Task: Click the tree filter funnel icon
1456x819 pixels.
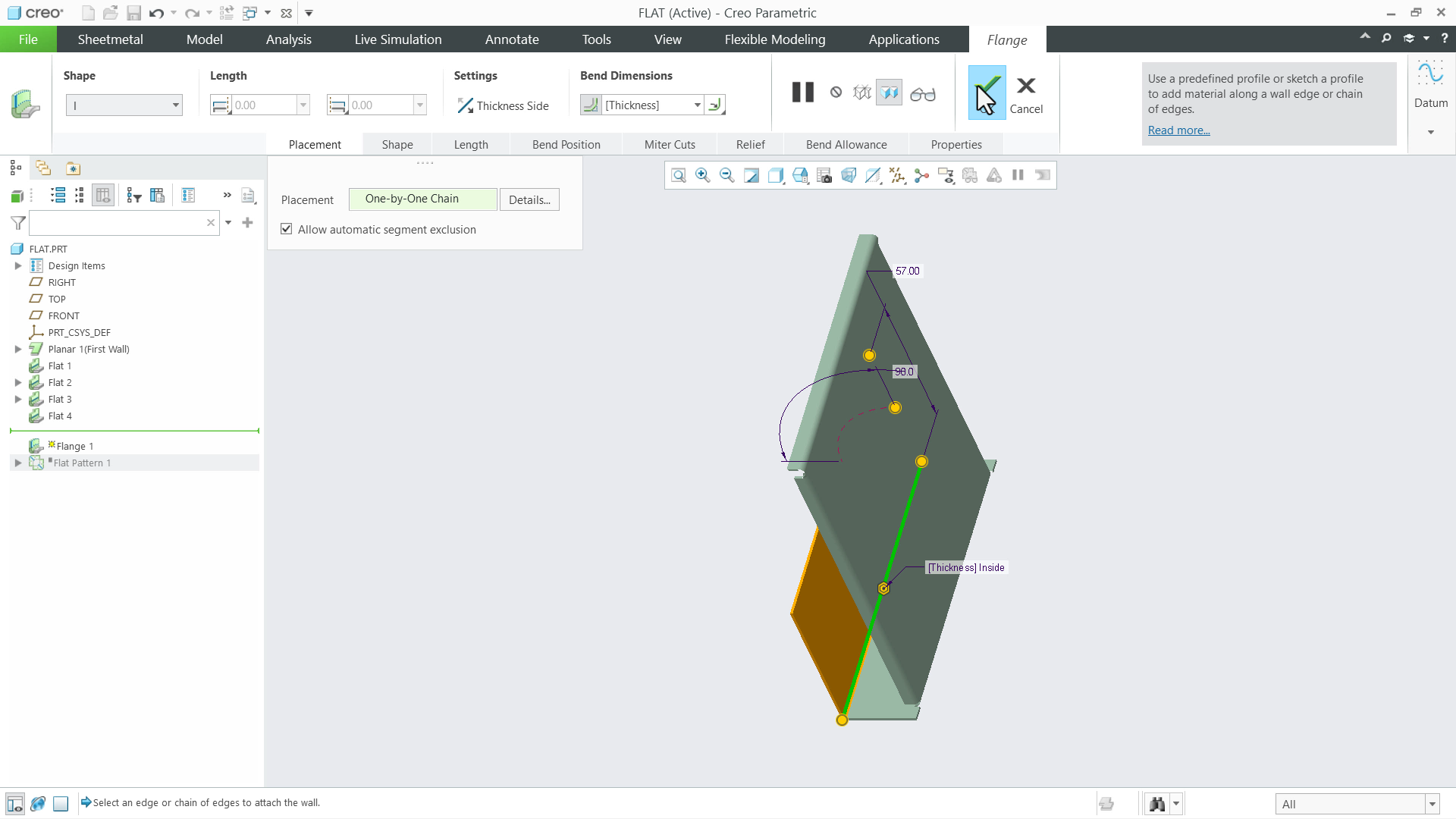Action: [17, 223]
